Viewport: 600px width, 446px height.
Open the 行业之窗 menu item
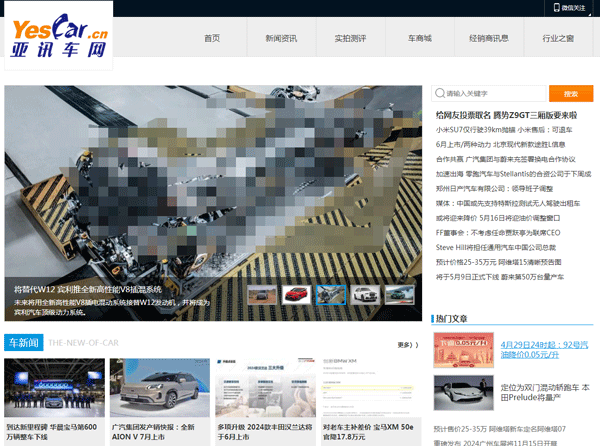[558, 38]
